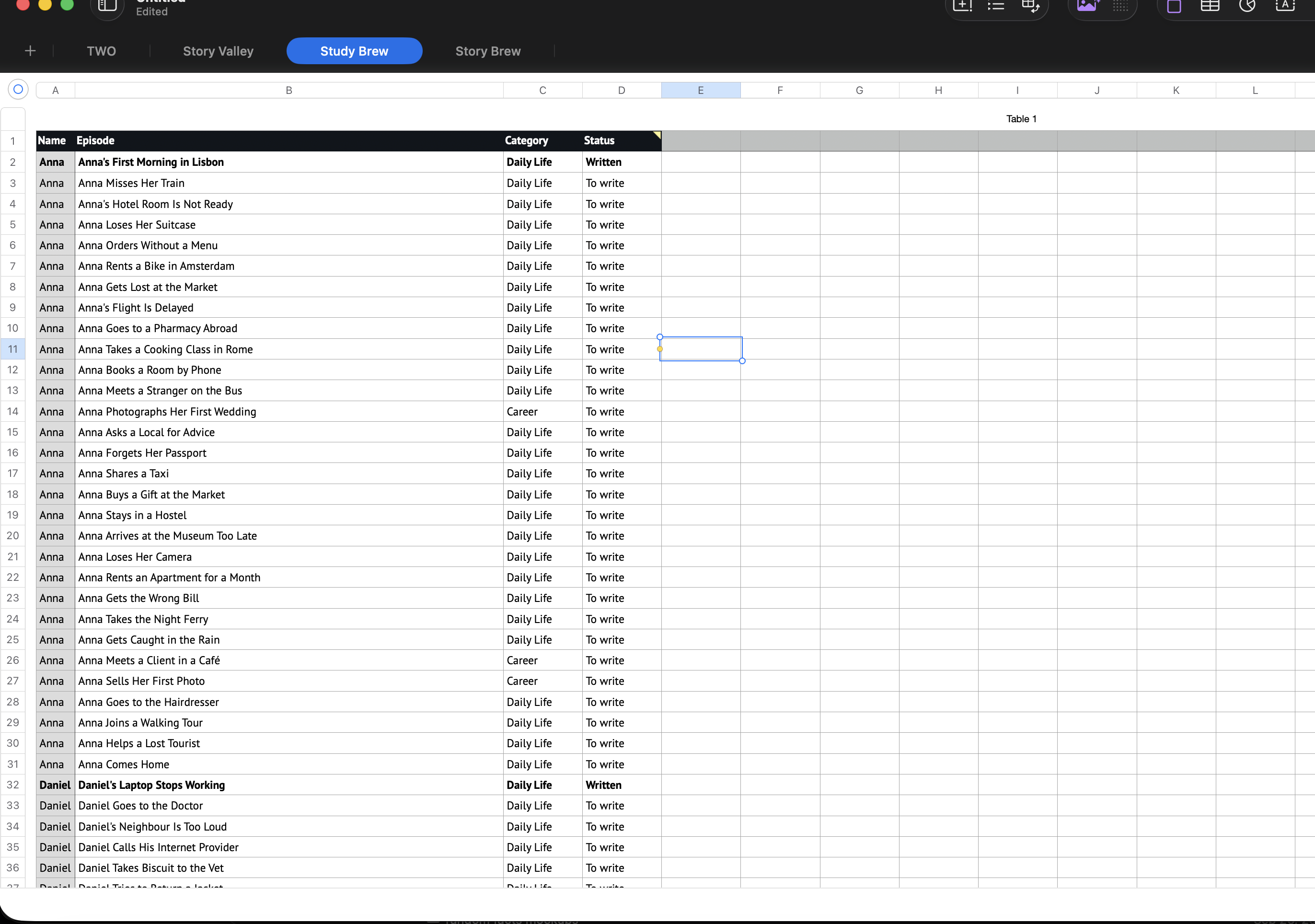Open the add category list icon
The image size is (1315, 924).
[x=996, y=6]
